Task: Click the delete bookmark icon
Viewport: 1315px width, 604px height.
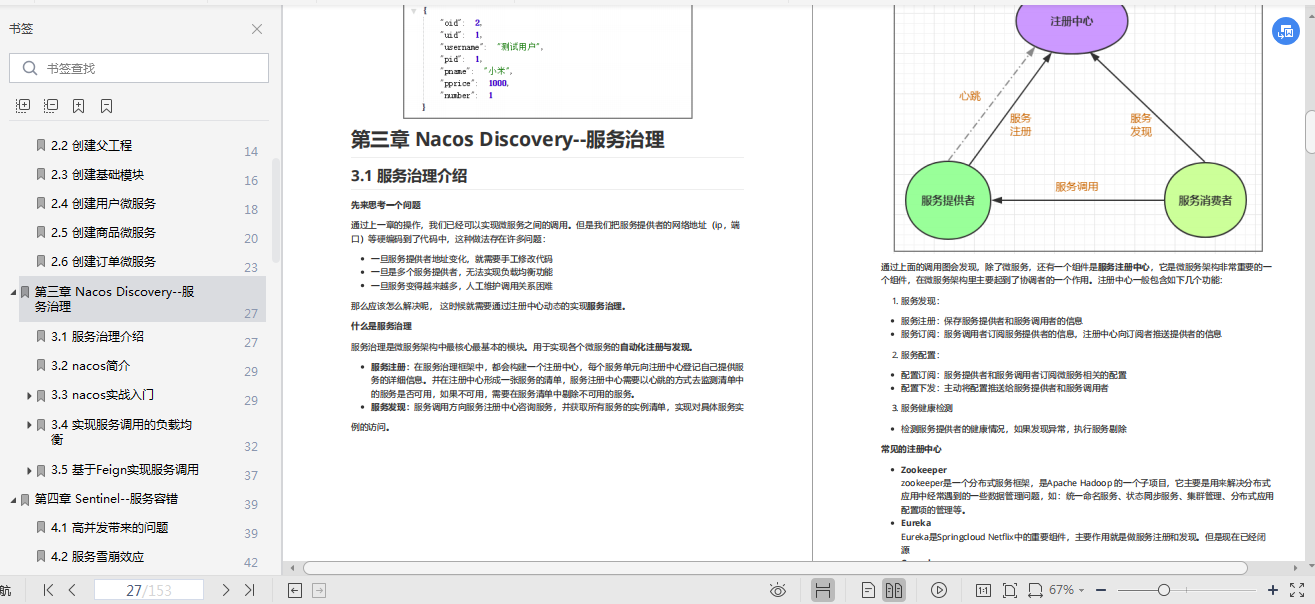Action: (x=106, y=105)
